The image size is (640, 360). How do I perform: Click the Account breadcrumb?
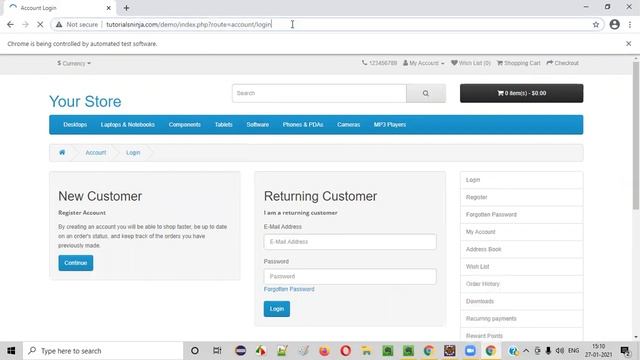(x=96, y=152)
